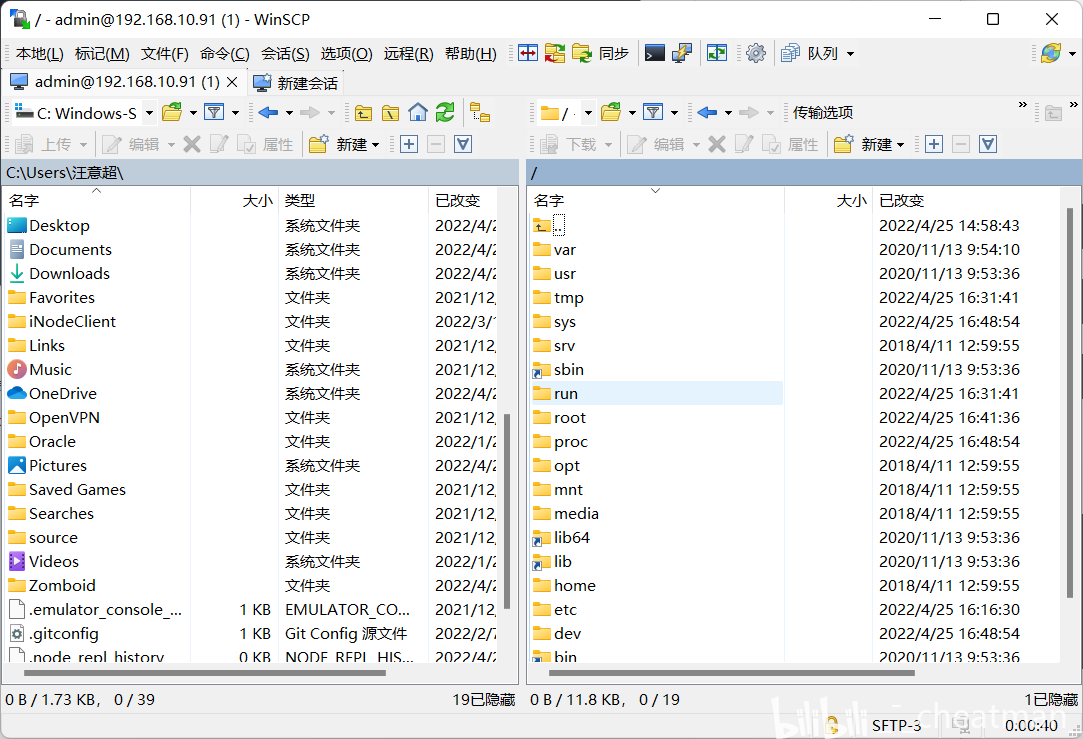Refresh the local panel
Screen dimensions: 1083x739
[445, 113]
